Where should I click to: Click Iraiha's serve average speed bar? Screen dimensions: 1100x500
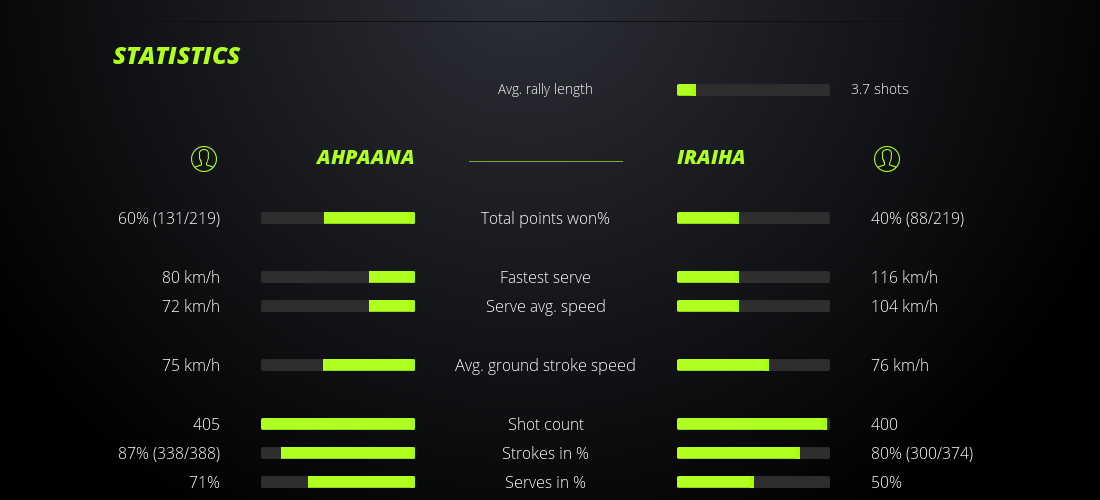click(753, 306)
